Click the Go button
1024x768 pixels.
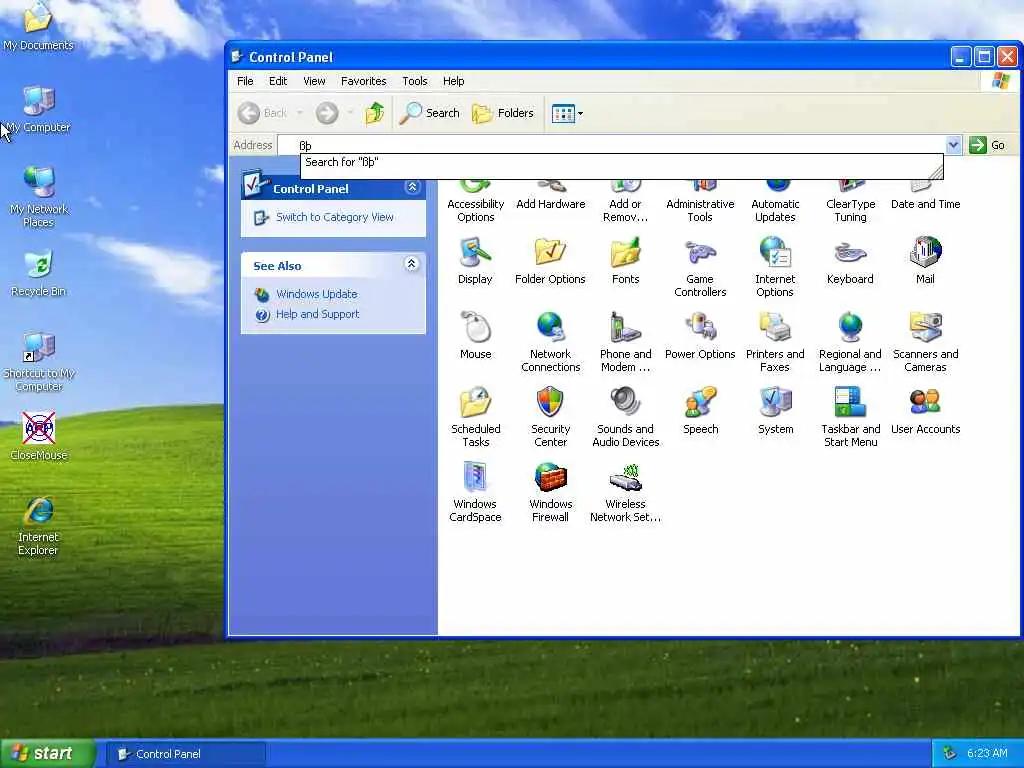point(987,145)
